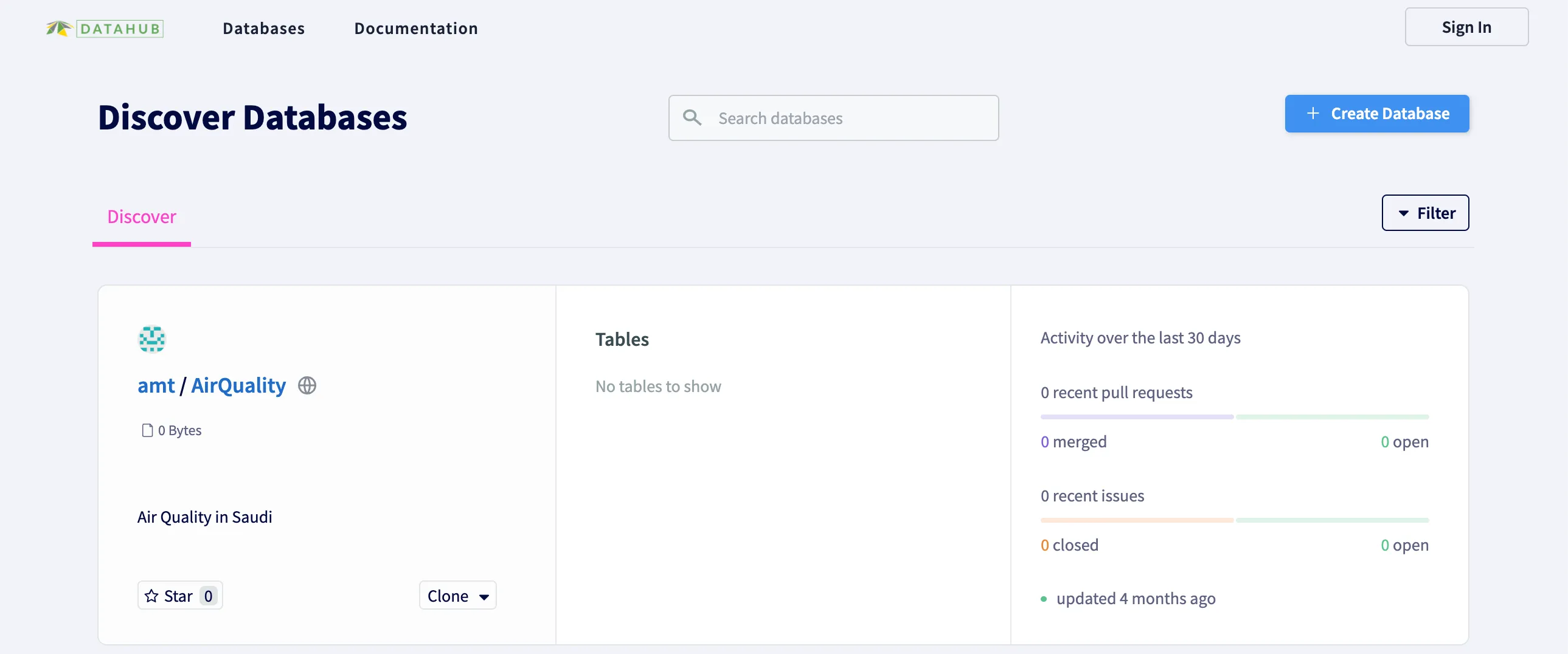Click the Clone dropdown arrow
This screenshot has width=1568, height=654.
point(484,597)
